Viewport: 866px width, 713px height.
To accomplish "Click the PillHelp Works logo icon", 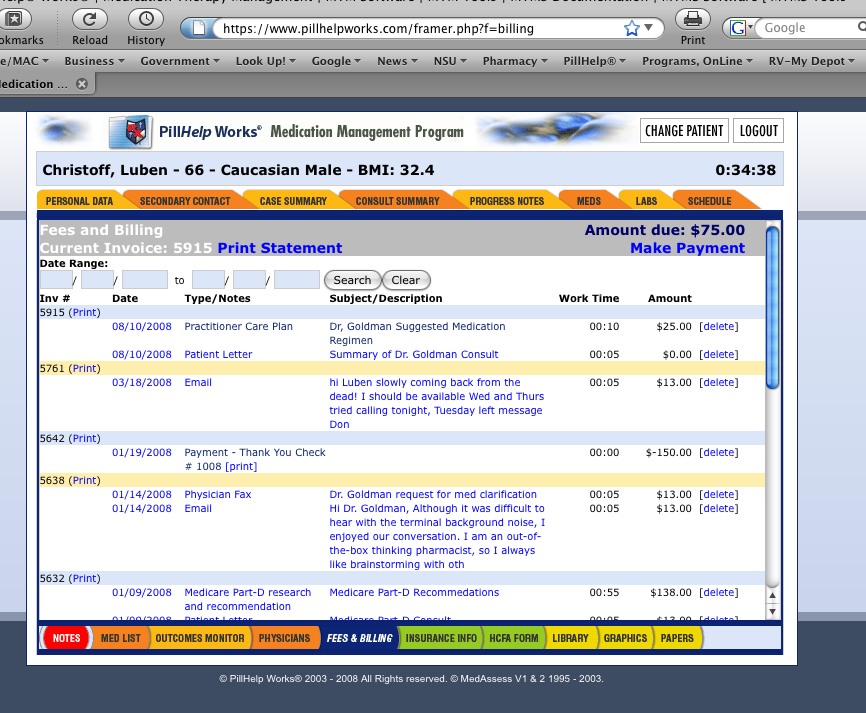I will (130, 132).
